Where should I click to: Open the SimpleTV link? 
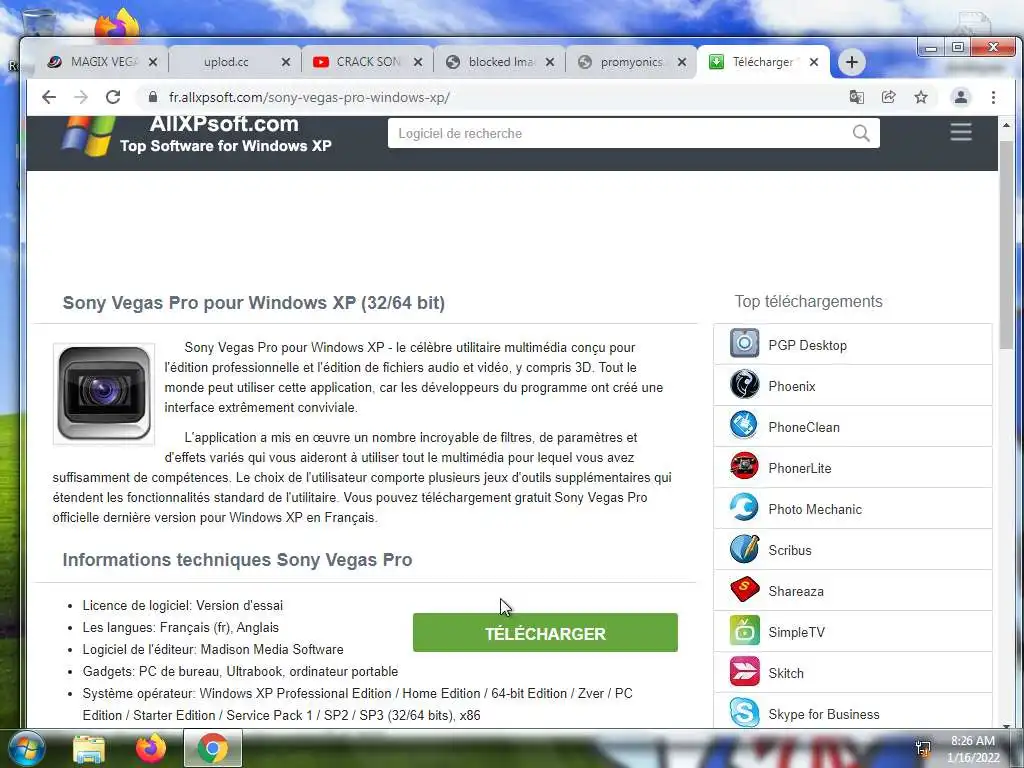[x=796, y=632]
